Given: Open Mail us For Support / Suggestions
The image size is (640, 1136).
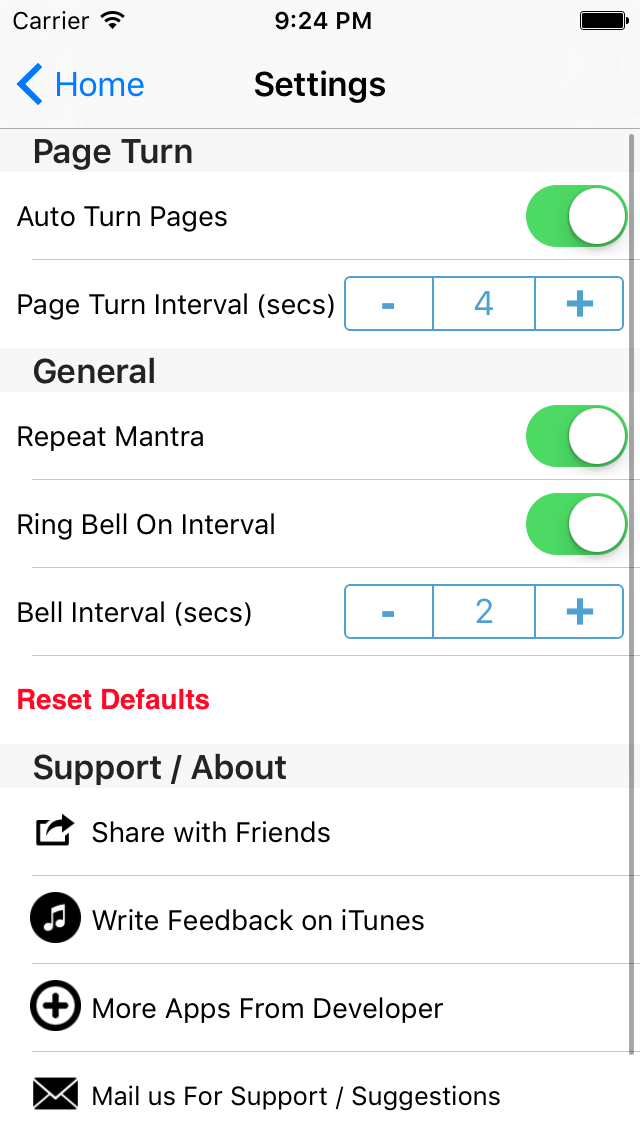Looking at the screenshot, I should (x=296, y=1096).
